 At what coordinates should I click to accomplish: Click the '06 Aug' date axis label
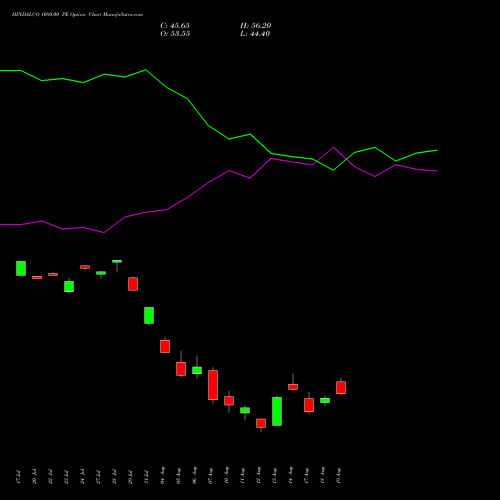point(194,475)
